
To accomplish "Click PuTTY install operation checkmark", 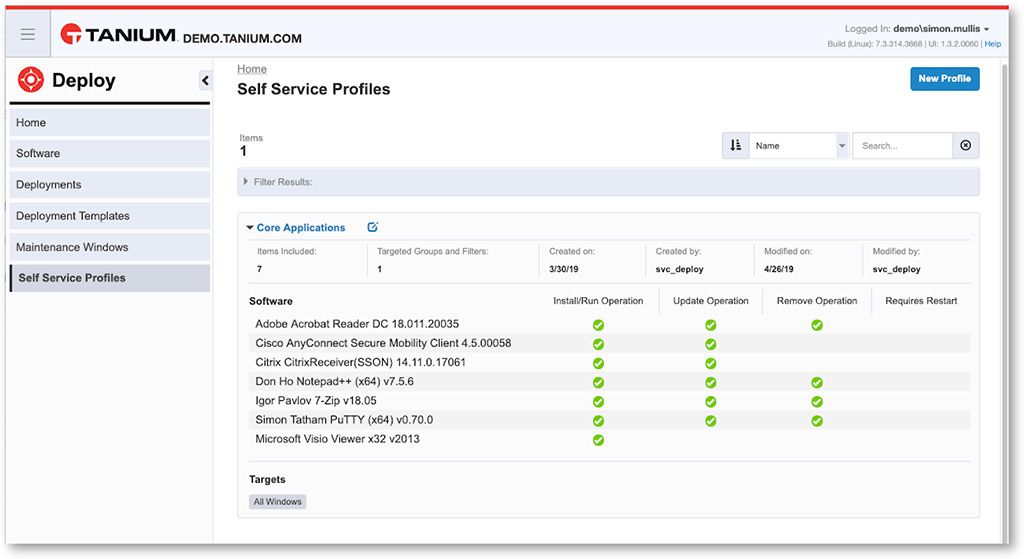I will tap(598, 421).
